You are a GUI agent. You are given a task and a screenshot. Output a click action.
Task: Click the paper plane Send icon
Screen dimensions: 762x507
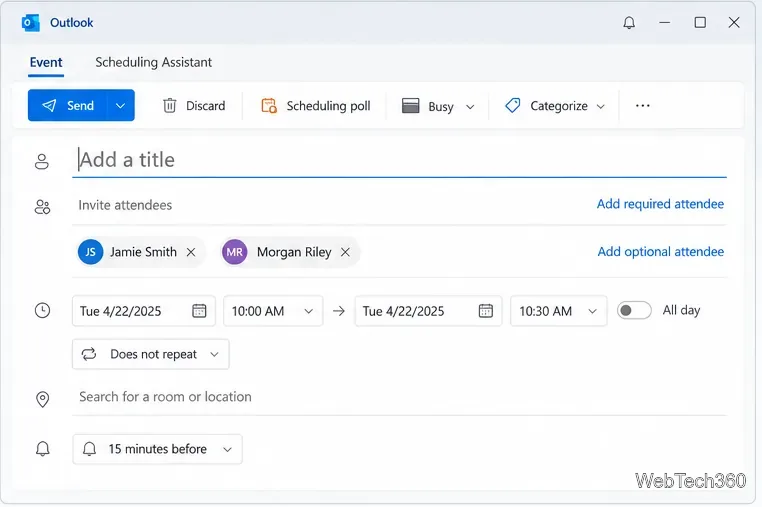pos(49,105)
